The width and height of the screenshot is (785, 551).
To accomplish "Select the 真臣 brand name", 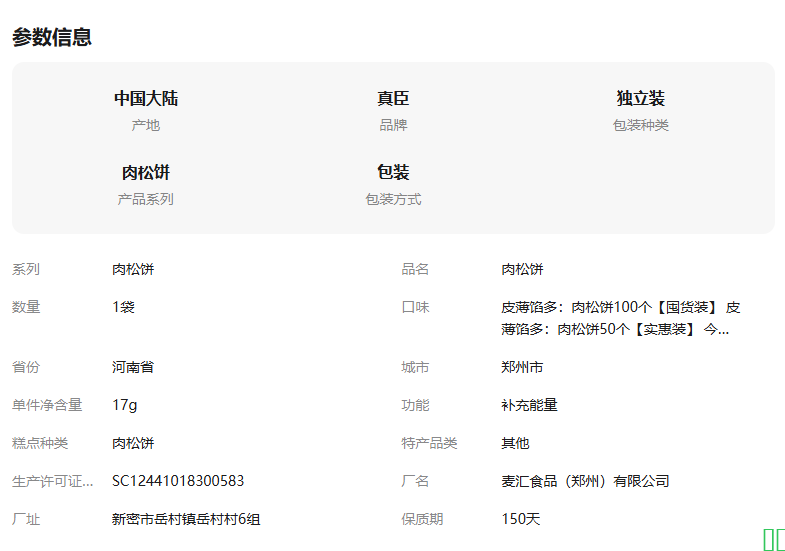I will coord(393,98).
